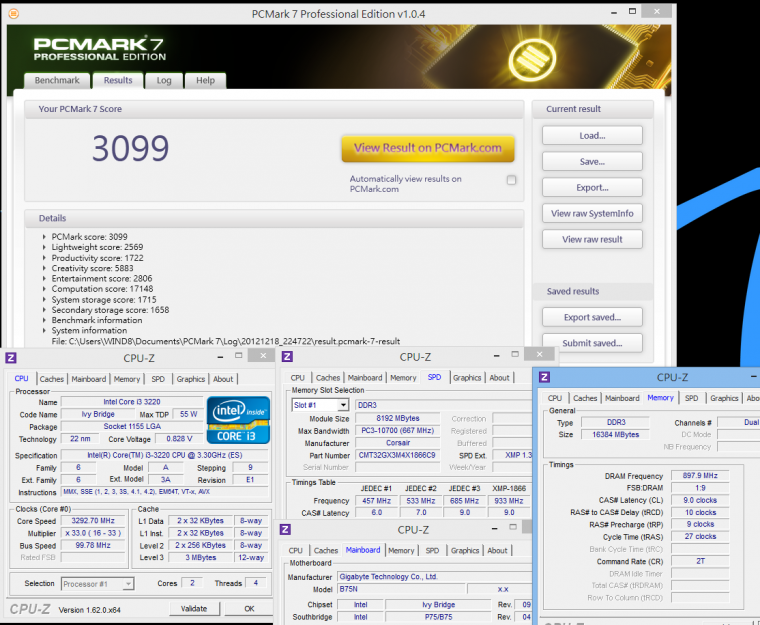The height and width of the screenshot is (625, 760).
Task: Click the View raw SystemInfo button
Action: point(592,213)
